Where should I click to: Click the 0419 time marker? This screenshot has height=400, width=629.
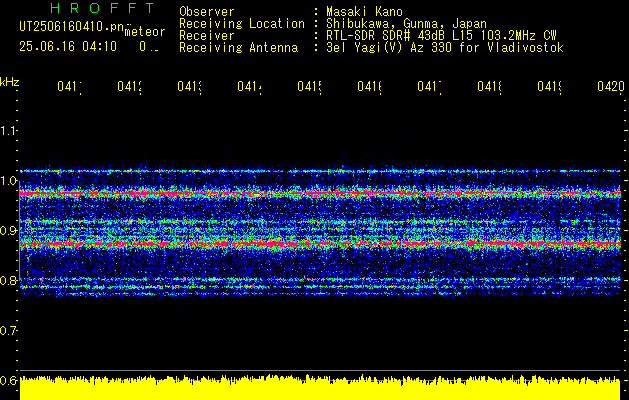tap(550, 87)
